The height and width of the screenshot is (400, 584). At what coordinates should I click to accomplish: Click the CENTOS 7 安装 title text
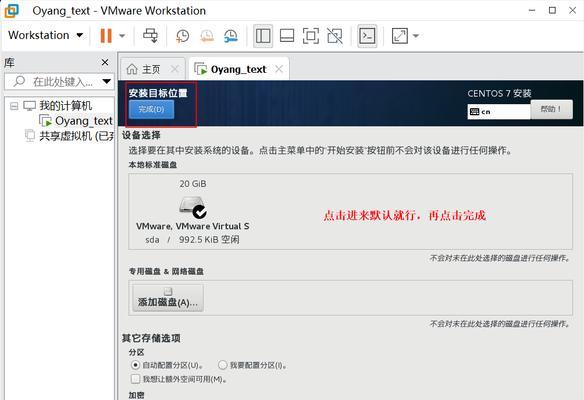pos(499,93)
